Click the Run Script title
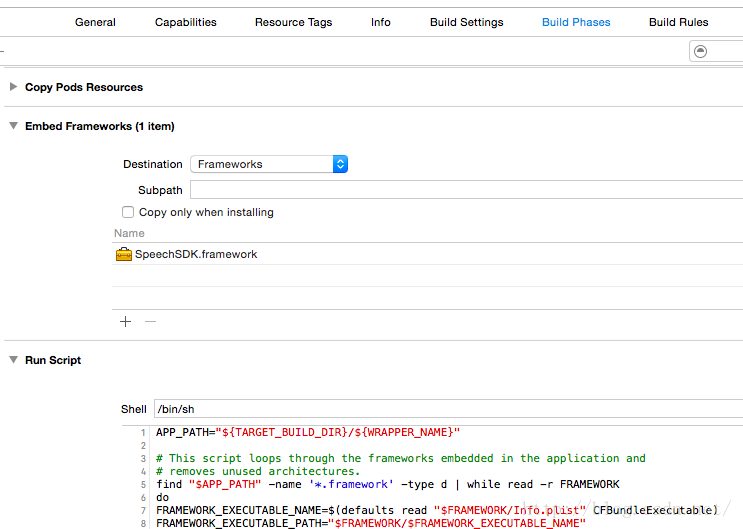743x529 pixels. point(53,360)
